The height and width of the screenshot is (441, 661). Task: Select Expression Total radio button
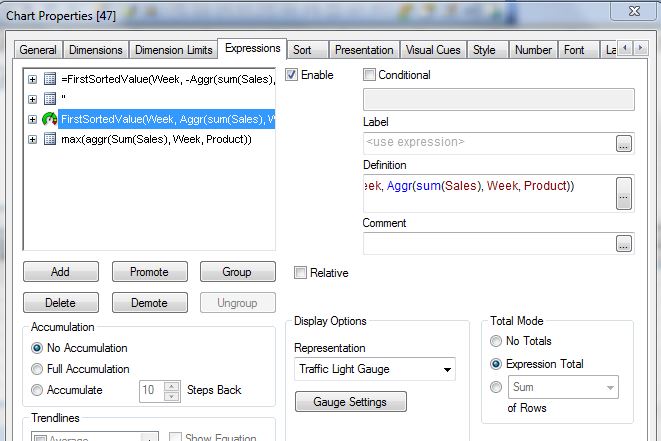pyautogui.click(x=496, y=364)
